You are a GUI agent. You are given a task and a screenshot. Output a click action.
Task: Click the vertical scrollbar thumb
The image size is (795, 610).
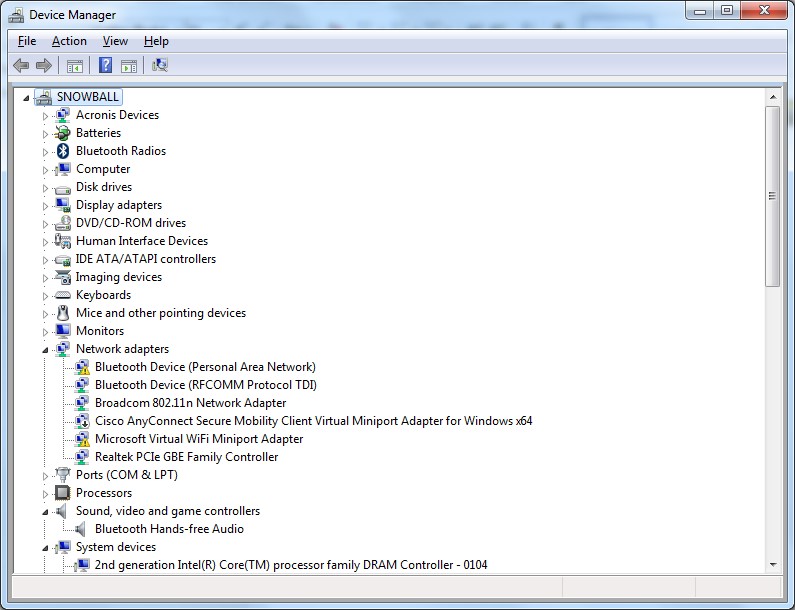click(773, 196)
